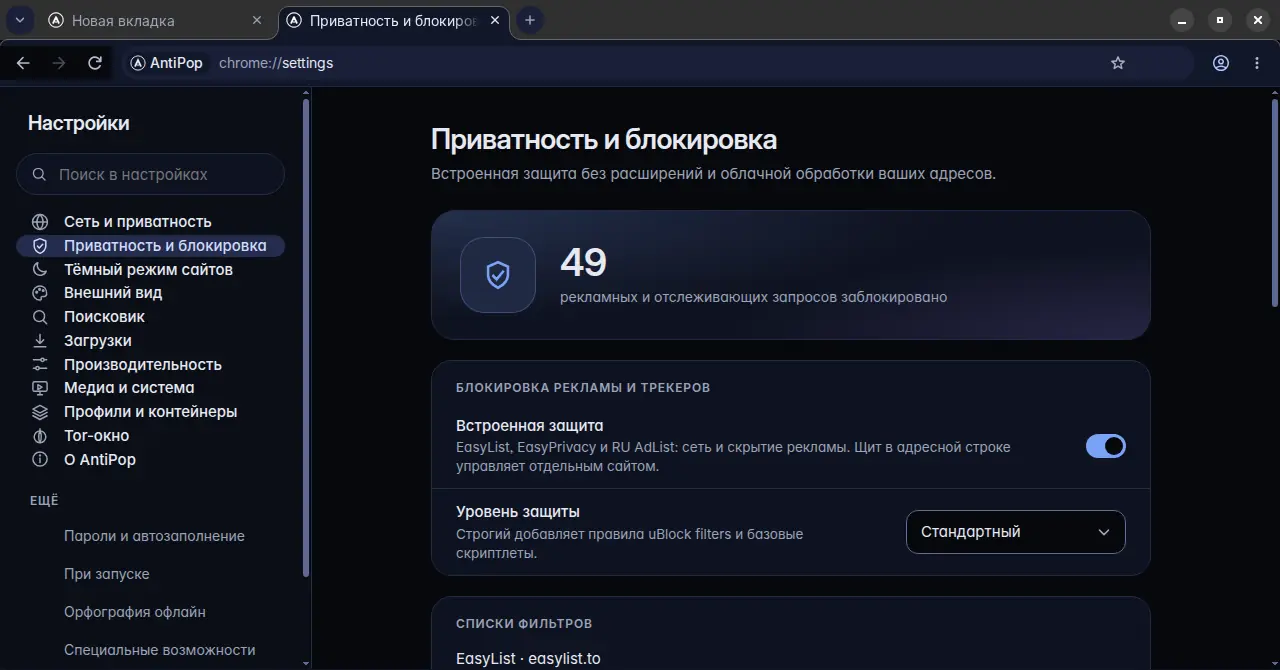Toggle the Встроенная защита switch
This screenshot has height=670, width=1280.
tap(1106, 446)
